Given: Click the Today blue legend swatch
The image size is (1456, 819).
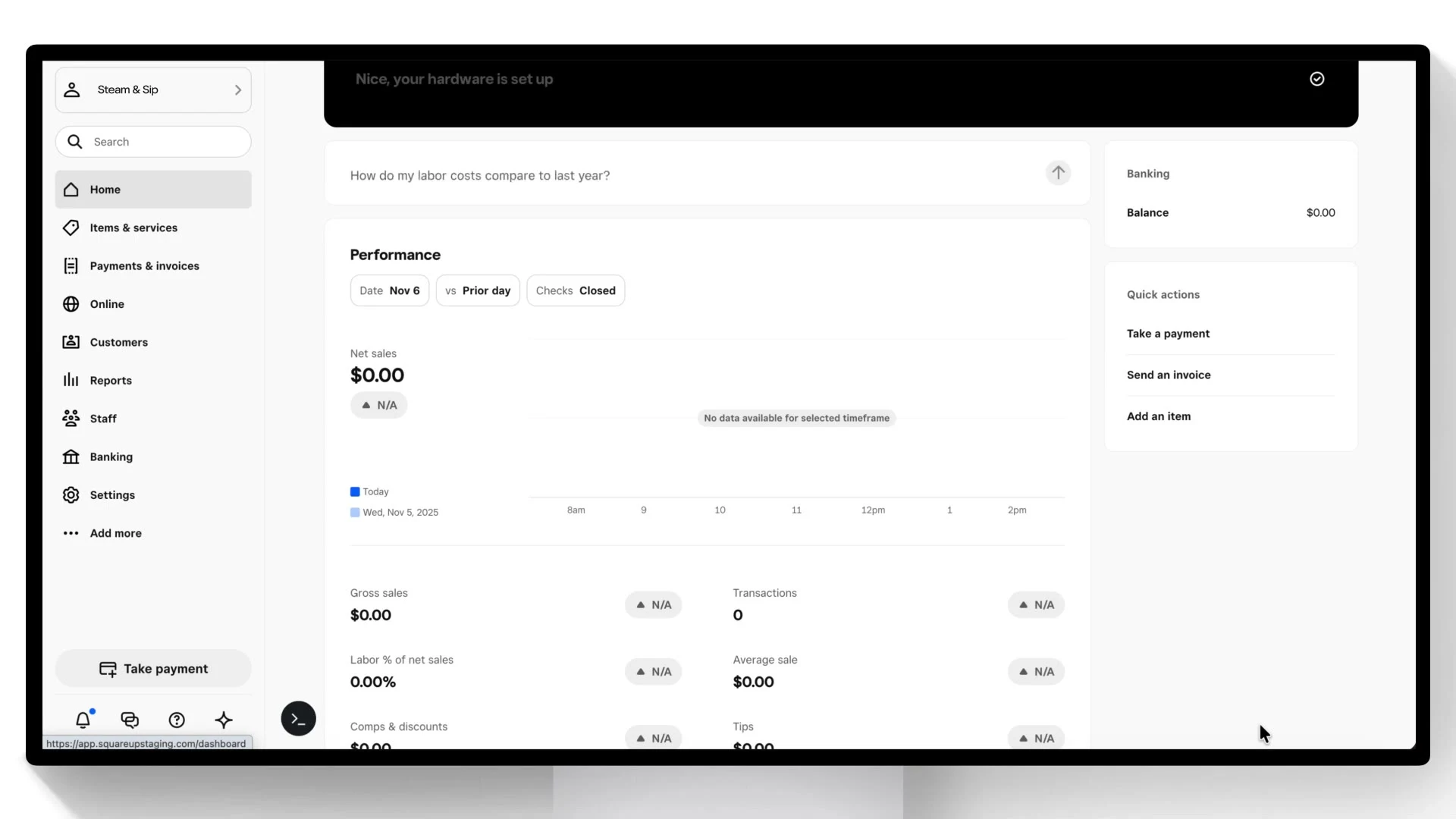Looking at the screenshot, I should [355, 491].
